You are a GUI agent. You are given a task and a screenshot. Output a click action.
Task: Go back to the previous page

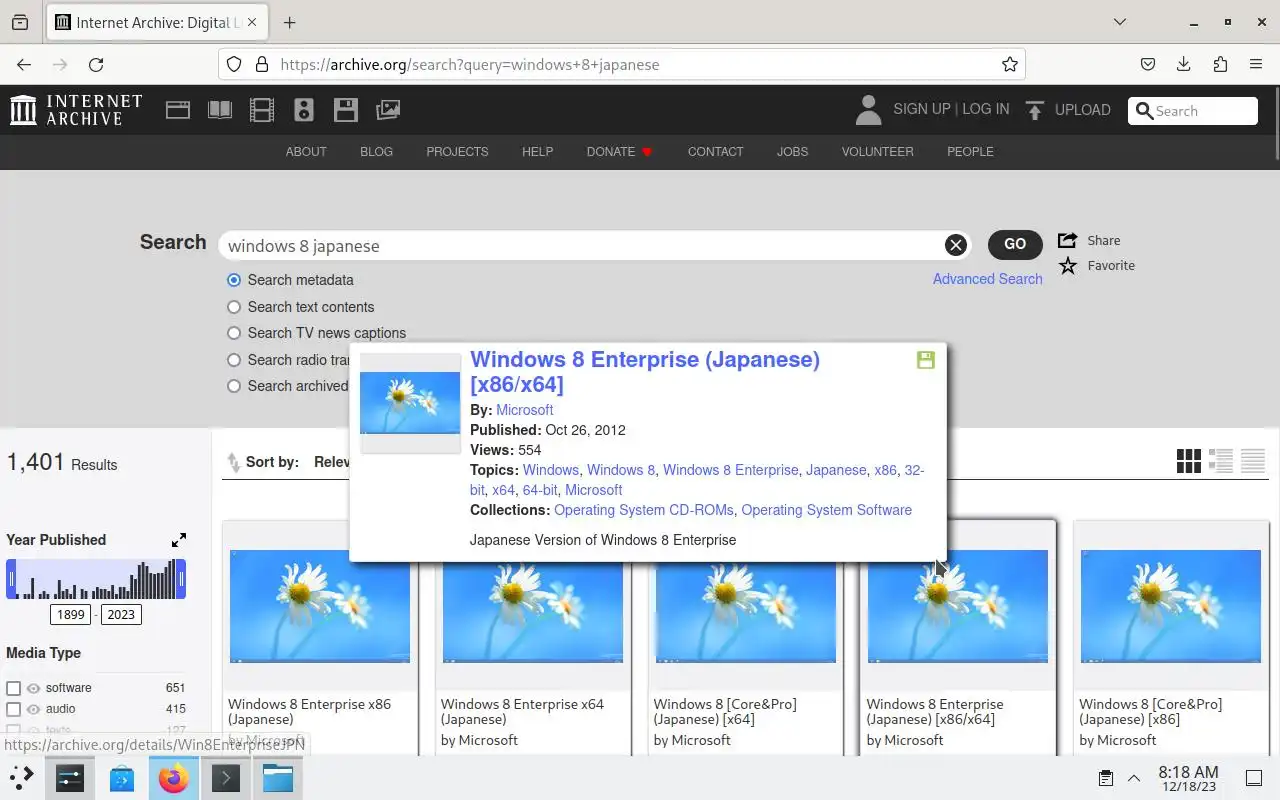(24, 64)
